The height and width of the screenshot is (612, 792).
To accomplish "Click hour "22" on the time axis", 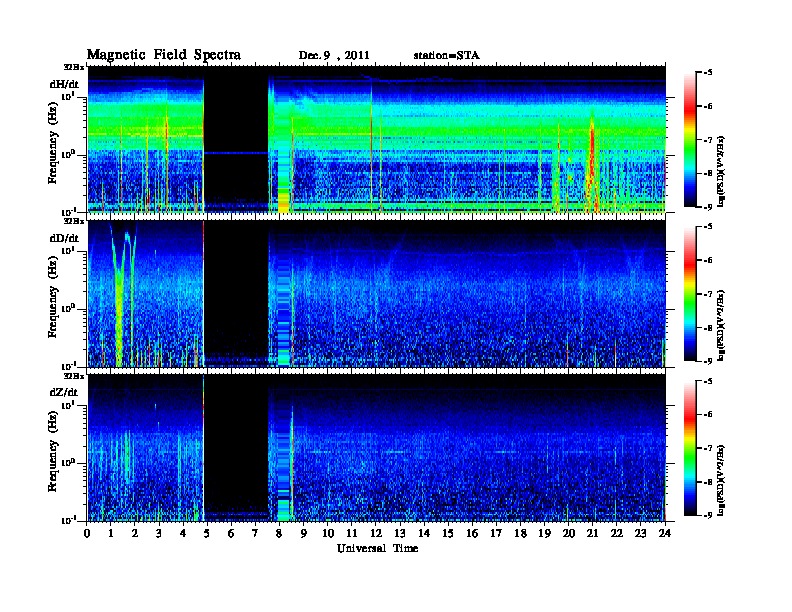I will pos(617,533).
